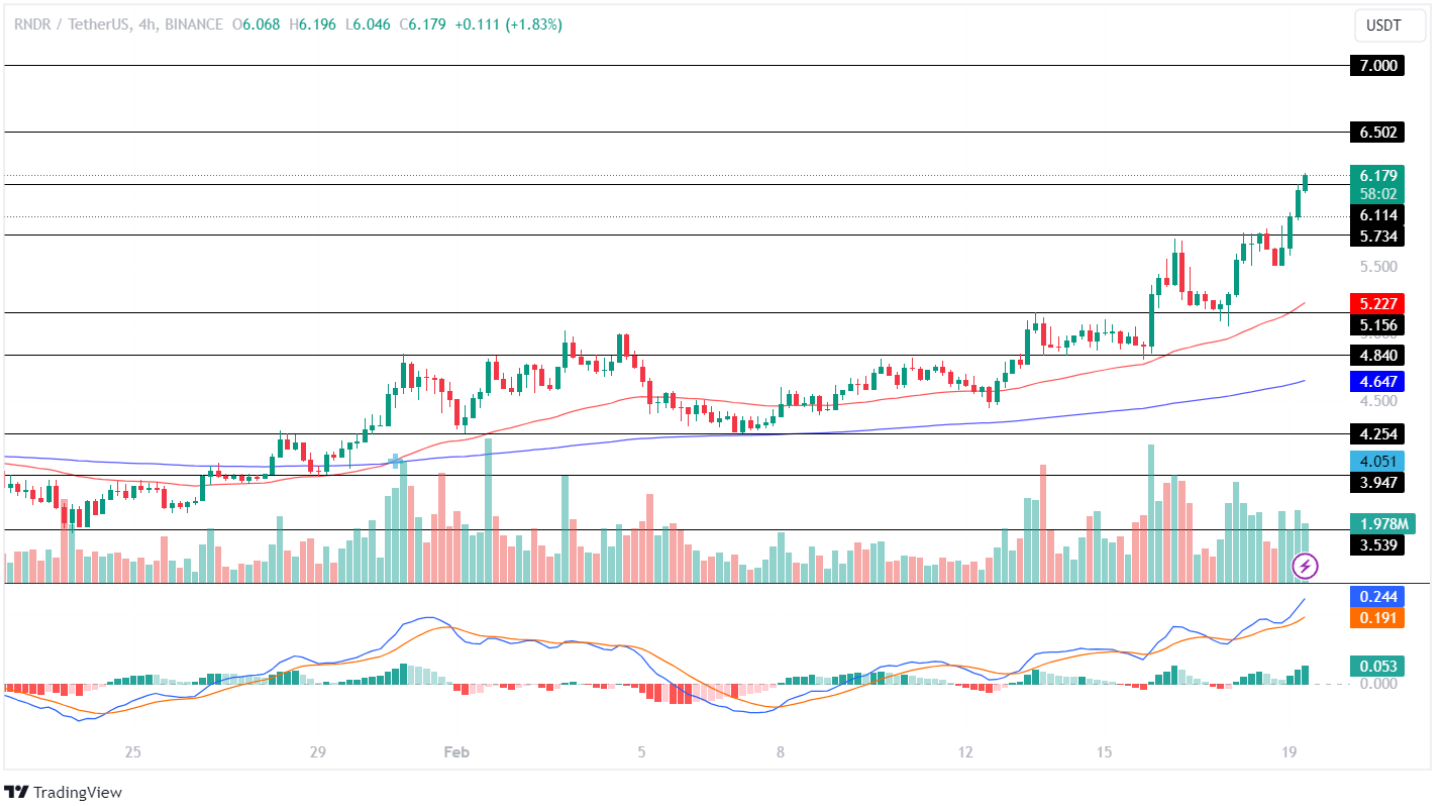Click the +0.111 (+1.83%) change value

[507, 24]
